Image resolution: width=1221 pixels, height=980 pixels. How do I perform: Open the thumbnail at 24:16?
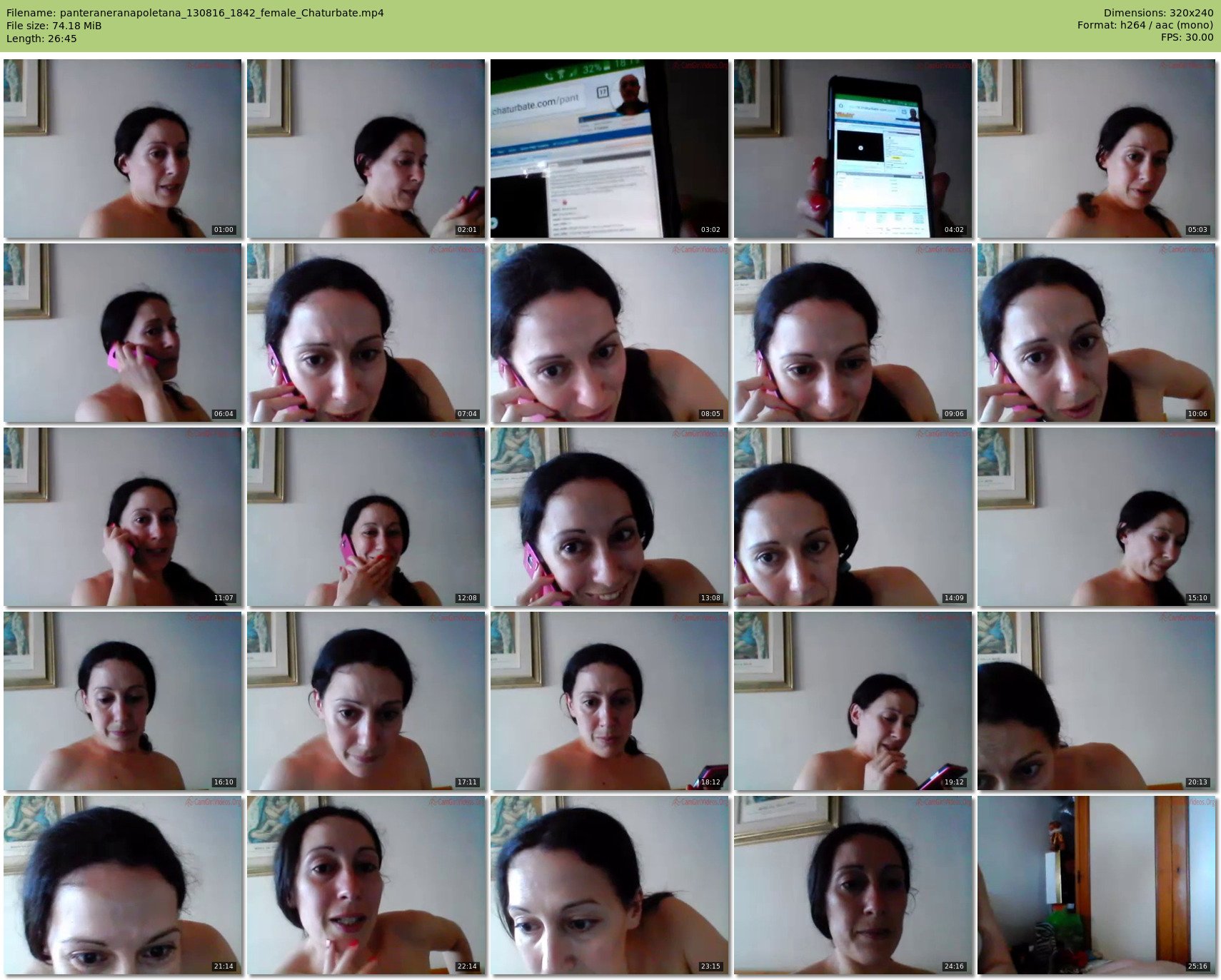(x=853, y=885)
